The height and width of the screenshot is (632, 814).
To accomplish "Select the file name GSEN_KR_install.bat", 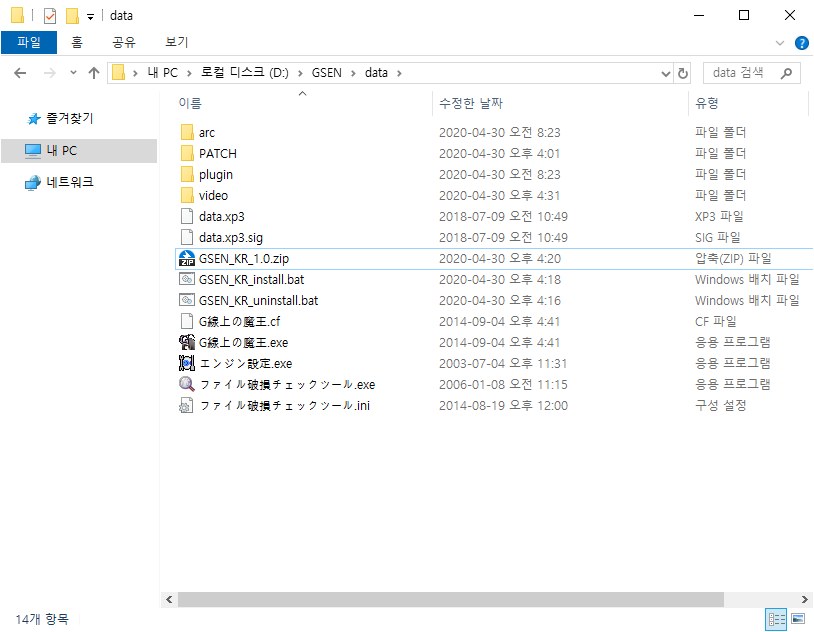I will tap(251, 279).
